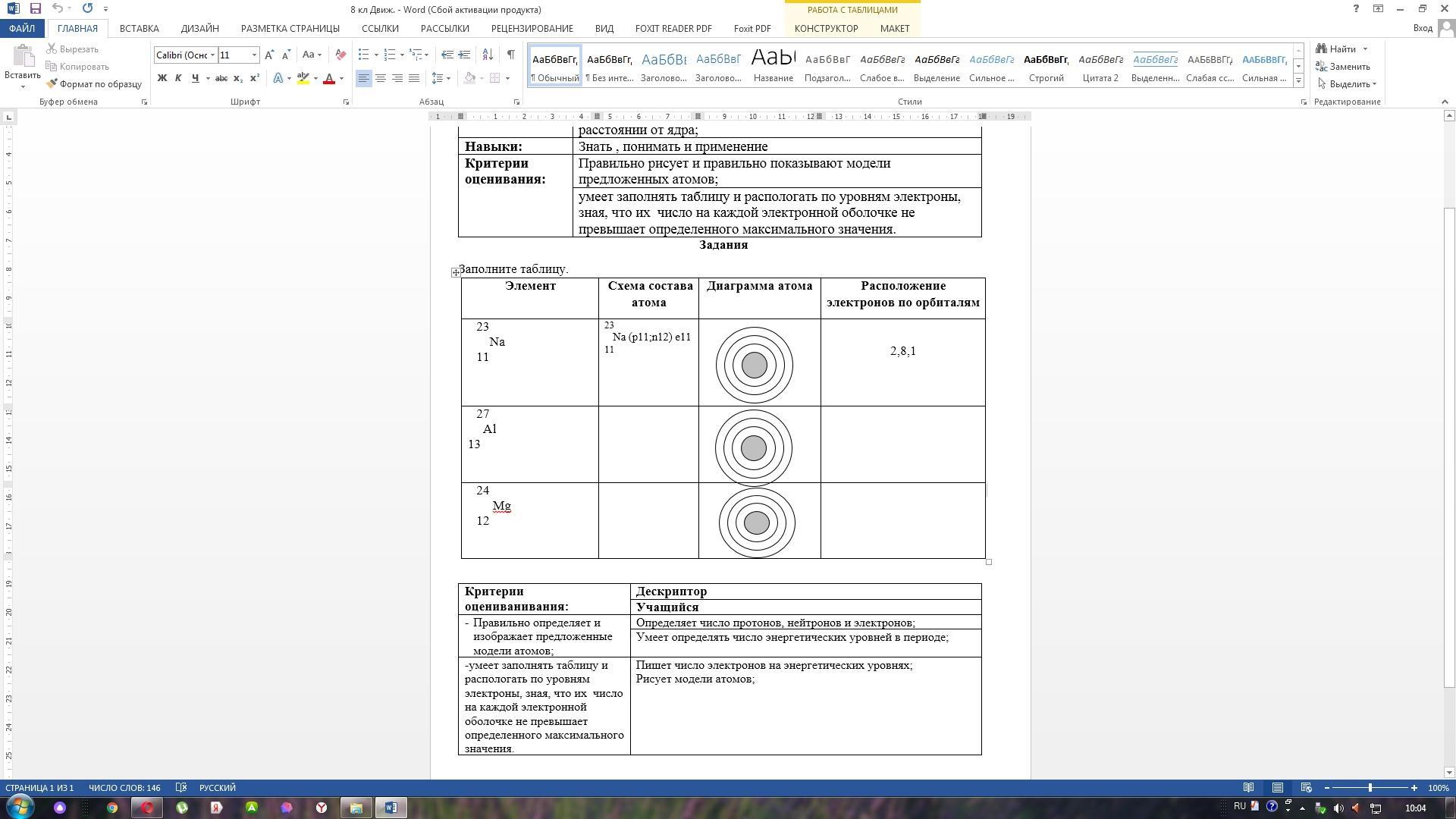Expand the styles gallery more arrow
This screenshot has height=819, width=1456.
(x=1298, y=80)
